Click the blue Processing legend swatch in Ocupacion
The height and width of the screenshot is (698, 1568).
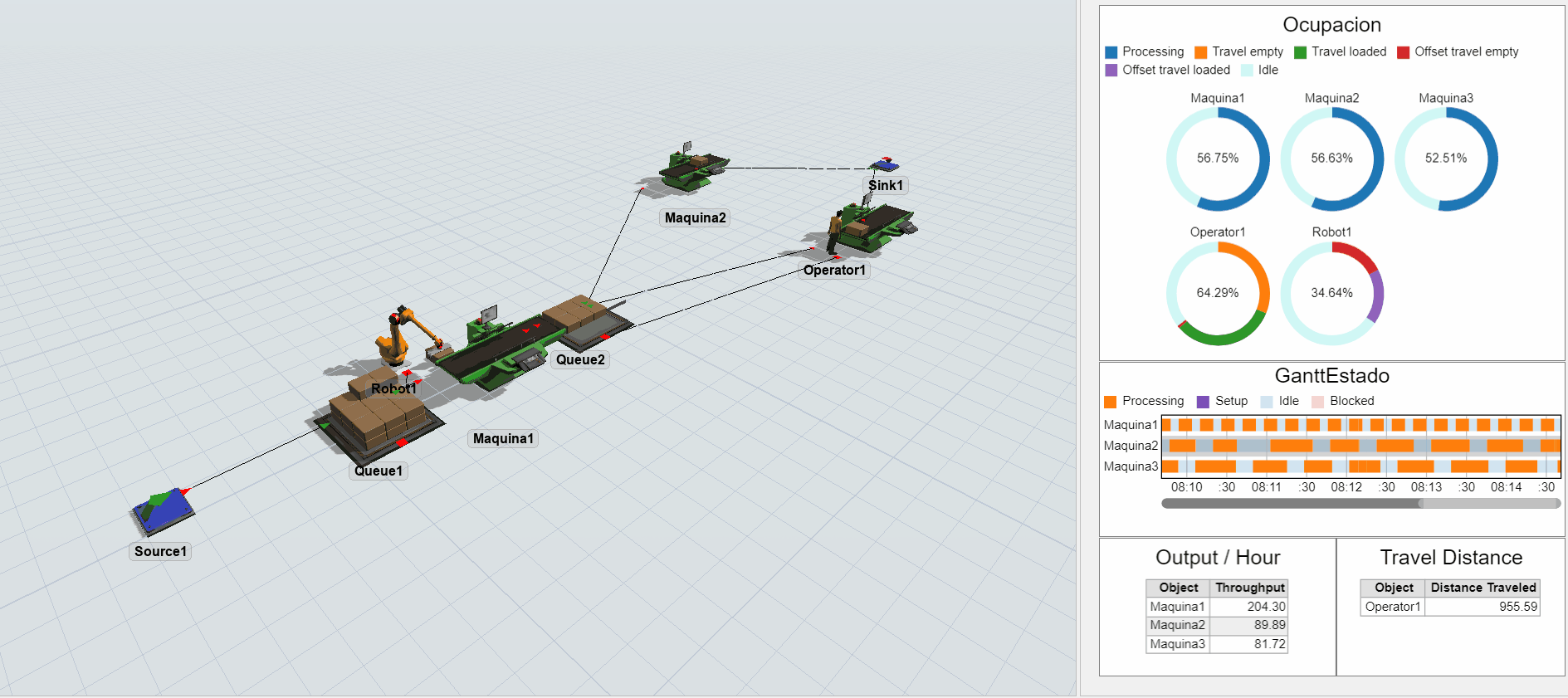coord(1111,52)
